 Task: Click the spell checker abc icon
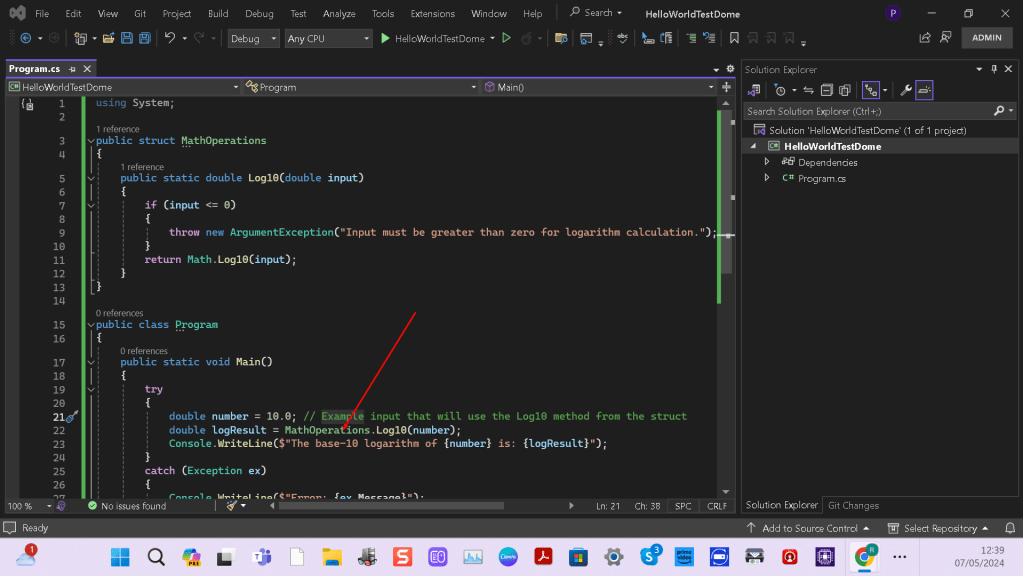(622, 38)
